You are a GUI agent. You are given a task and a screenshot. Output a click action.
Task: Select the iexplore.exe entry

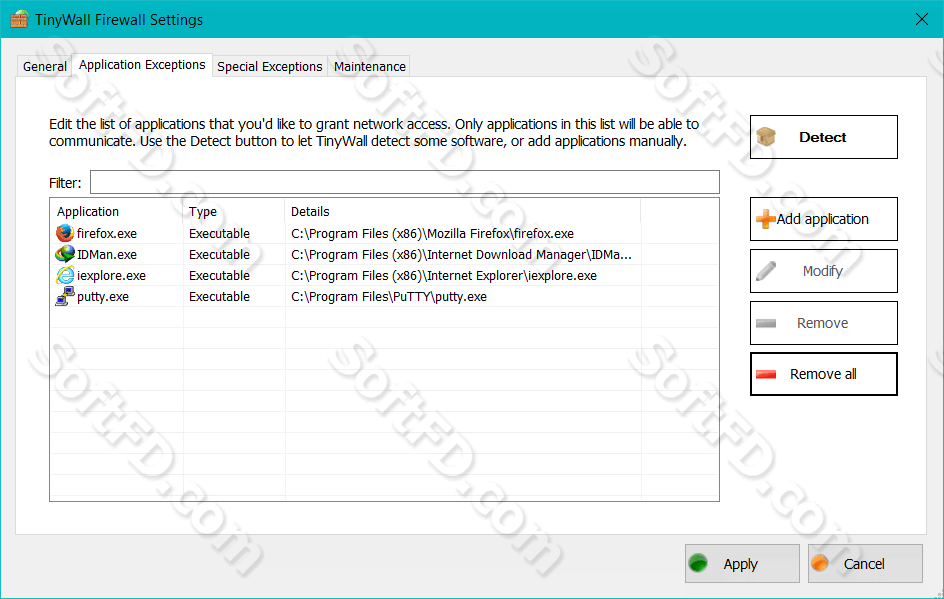[111, 276]
